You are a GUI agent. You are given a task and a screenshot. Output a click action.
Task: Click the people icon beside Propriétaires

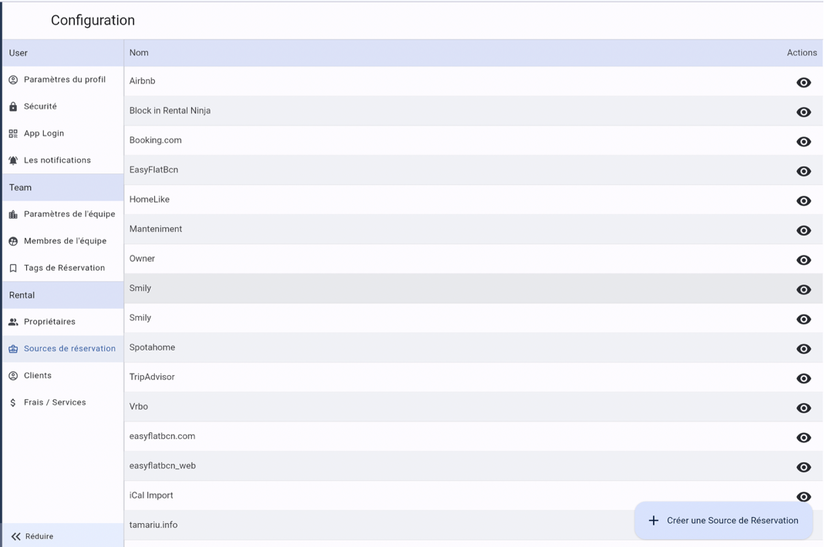click(13, 322)
